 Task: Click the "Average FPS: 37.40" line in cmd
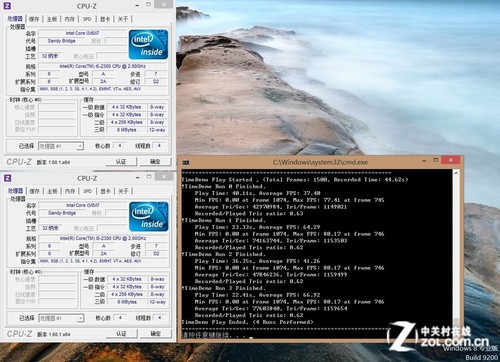pos(258,193)
